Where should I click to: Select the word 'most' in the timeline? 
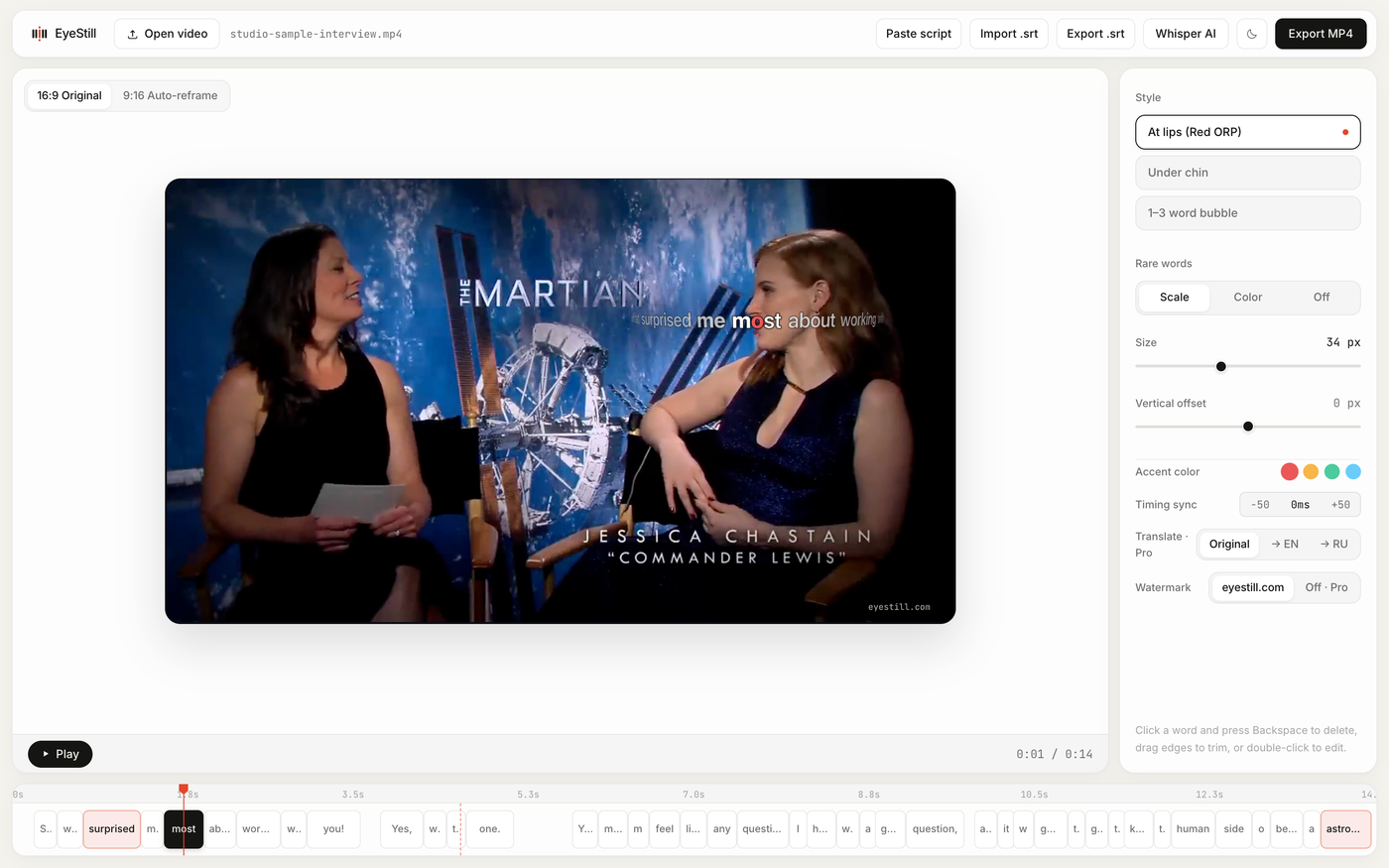click(x=184, y=829)
